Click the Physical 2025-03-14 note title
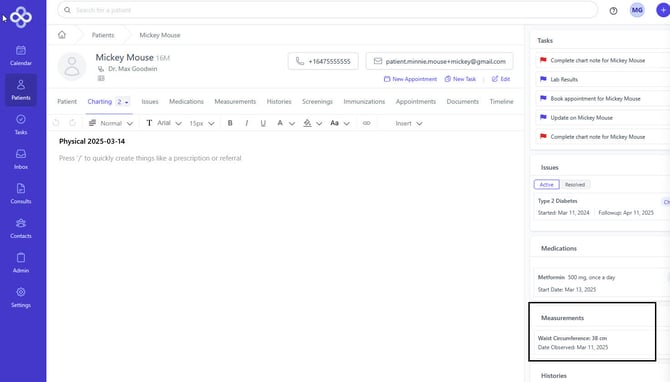The width and height of the screenshot is (670, 382). point(92,141)
